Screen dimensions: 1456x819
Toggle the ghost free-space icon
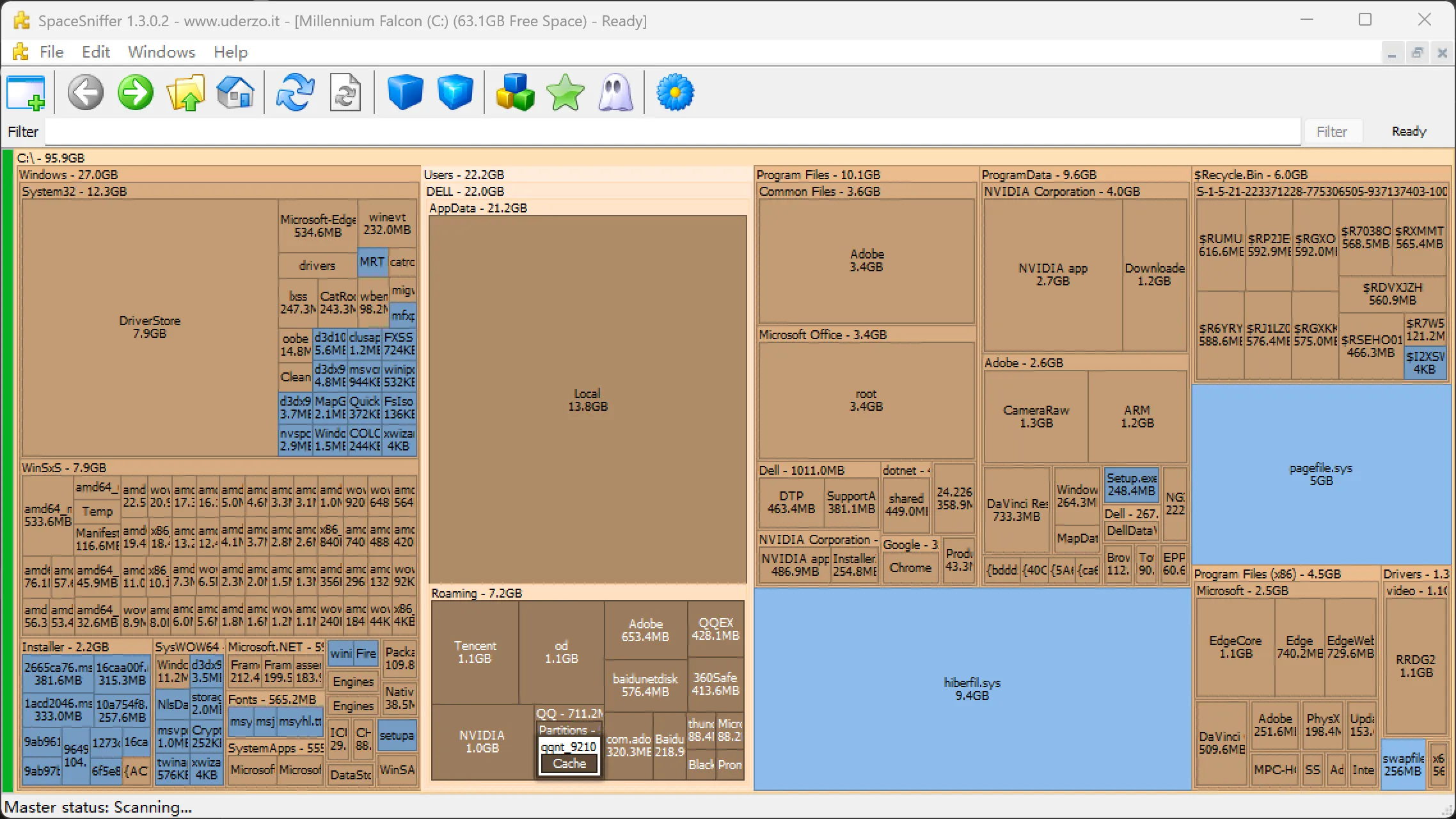coord(615,93)
